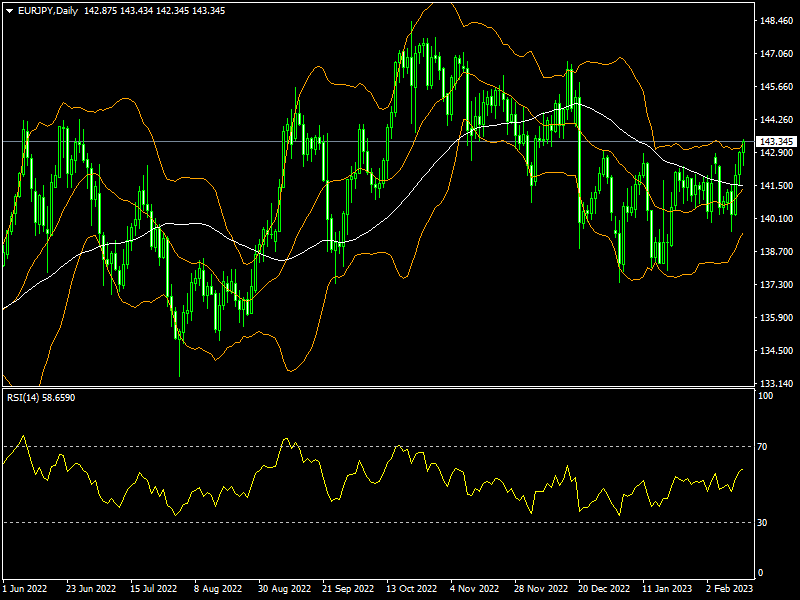Click the RSI scale label 30
This screenshot has height=600, width=800.
point(762,522)
